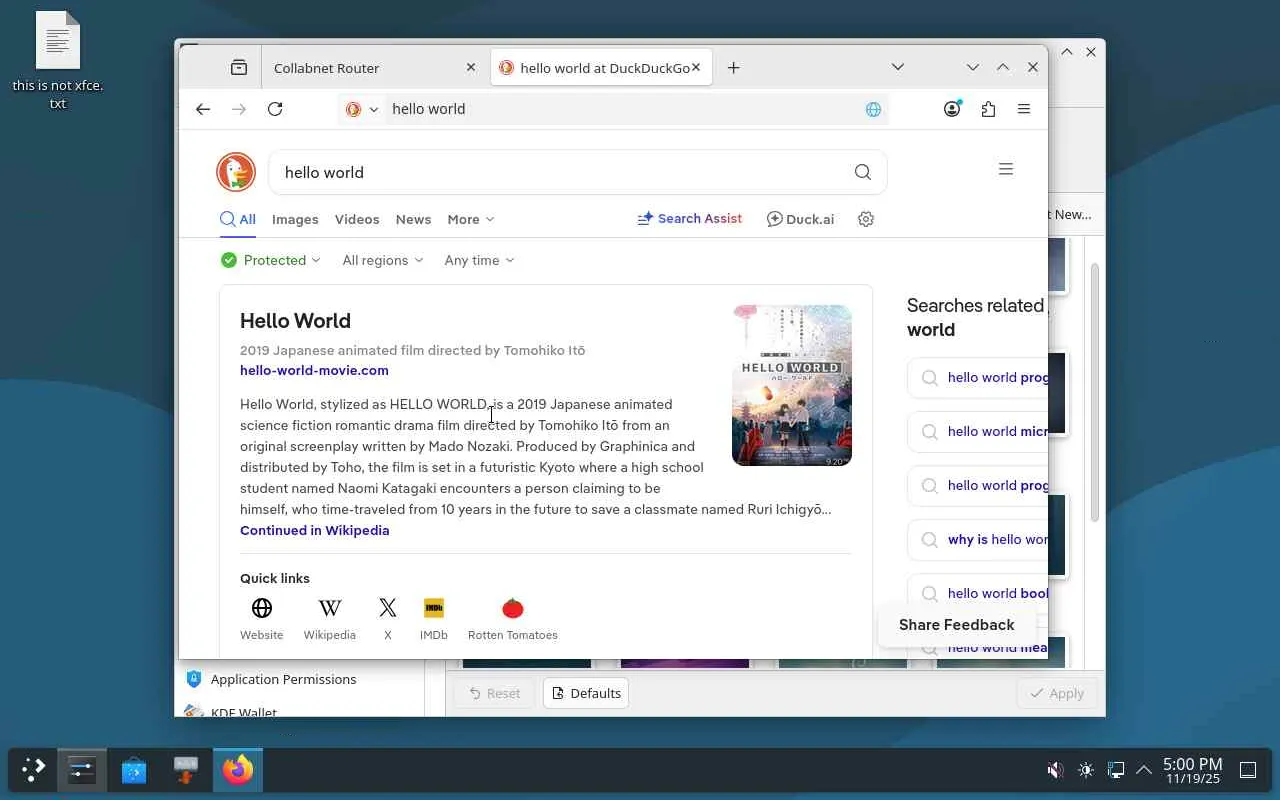Submit search with the magnifier icon

(863, 172)
